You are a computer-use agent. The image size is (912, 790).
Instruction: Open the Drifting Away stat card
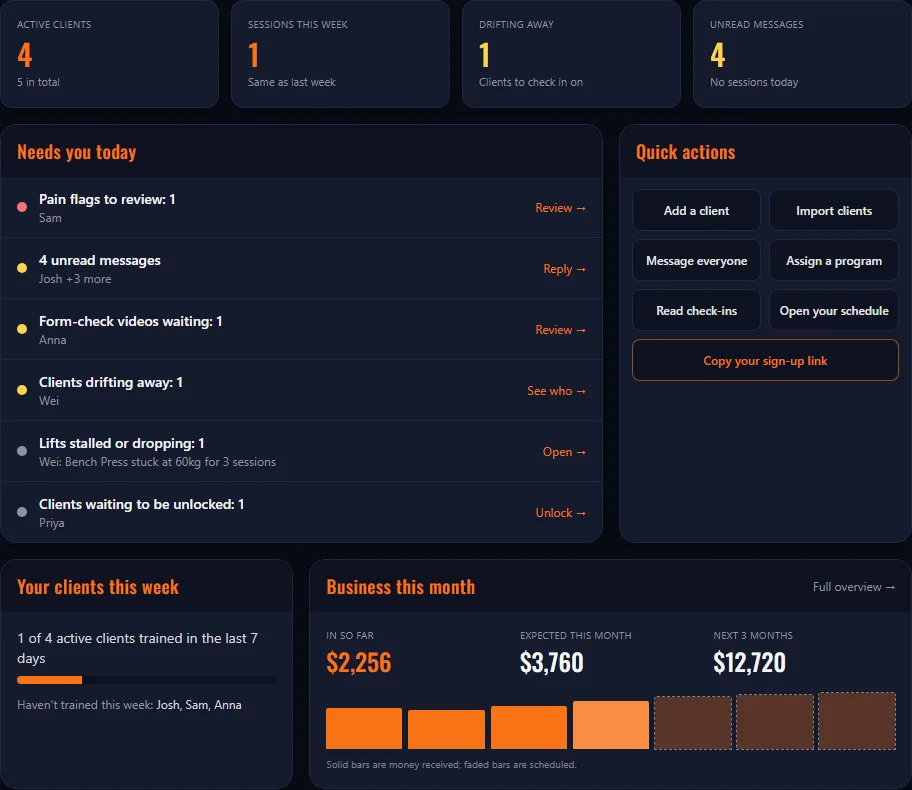point(571,54)
